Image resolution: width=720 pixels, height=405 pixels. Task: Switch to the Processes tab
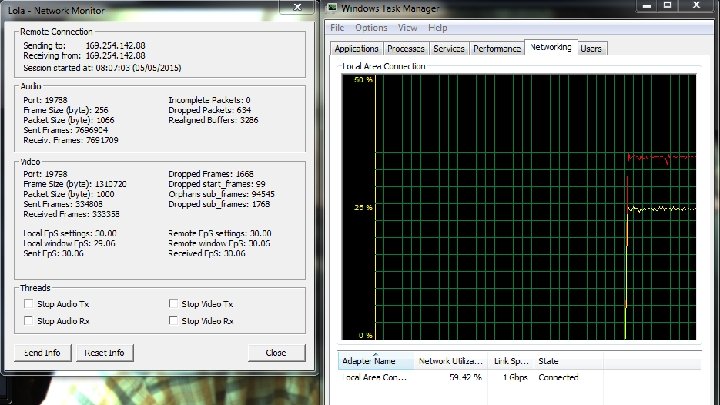(405, 49)
